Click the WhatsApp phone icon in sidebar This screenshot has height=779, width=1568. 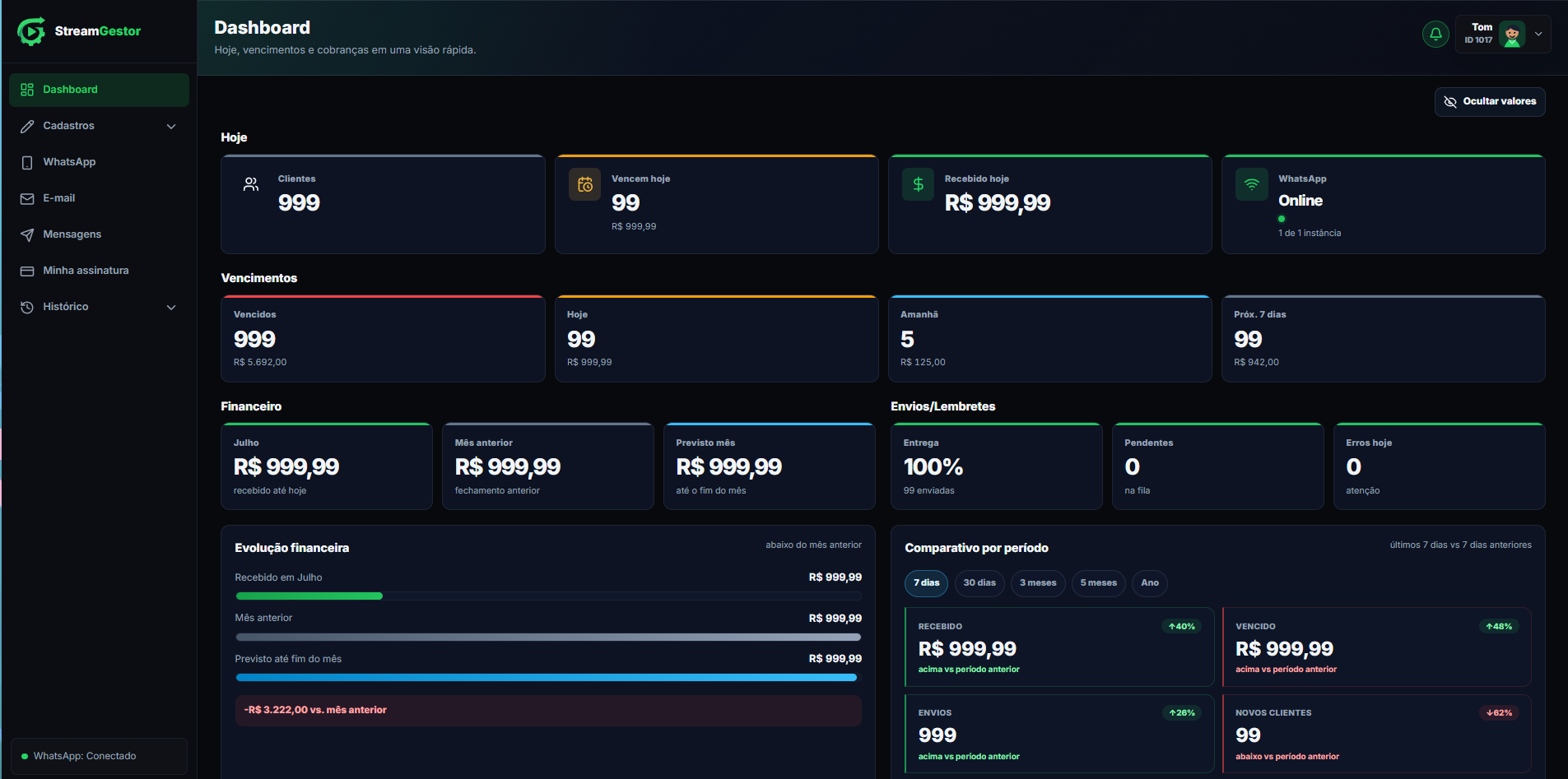coord(27,162)
